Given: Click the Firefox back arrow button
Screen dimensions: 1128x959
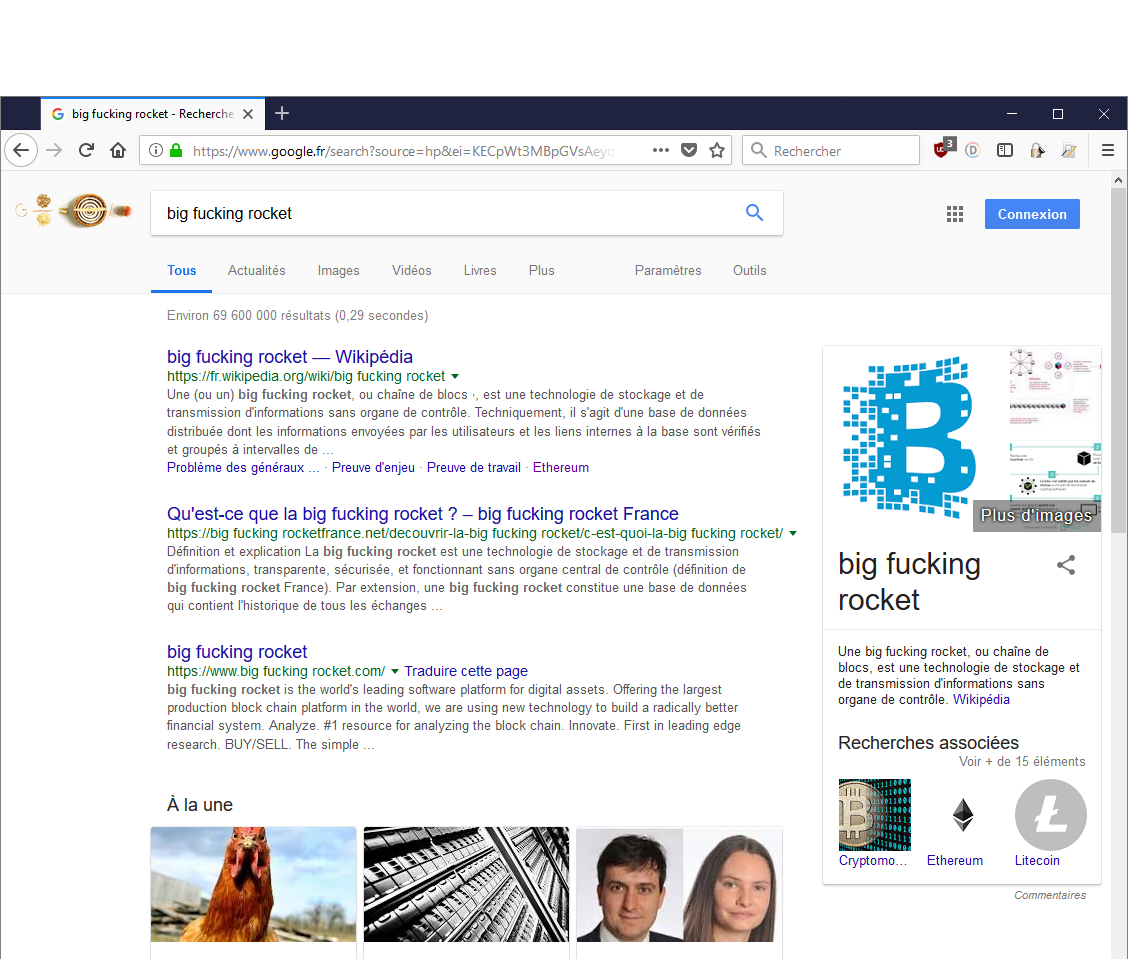Looking at the screenshot, I should (21, 150).
